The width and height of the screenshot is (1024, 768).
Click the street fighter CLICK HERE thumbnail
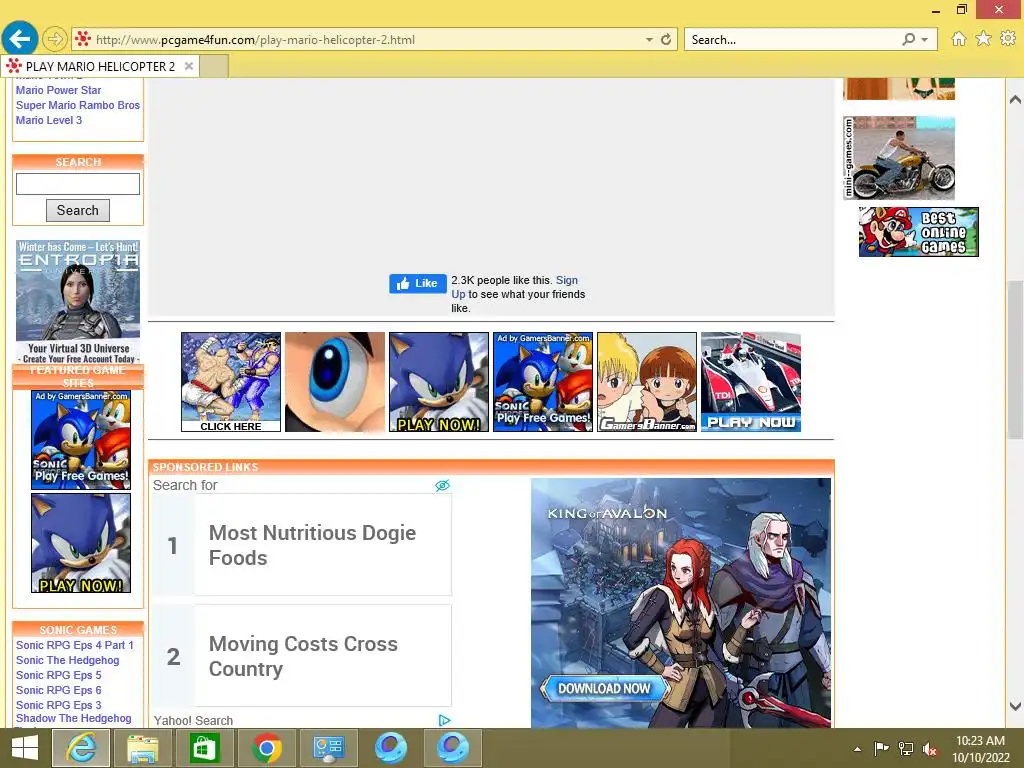pyautogui.click(x=231, y=382)
